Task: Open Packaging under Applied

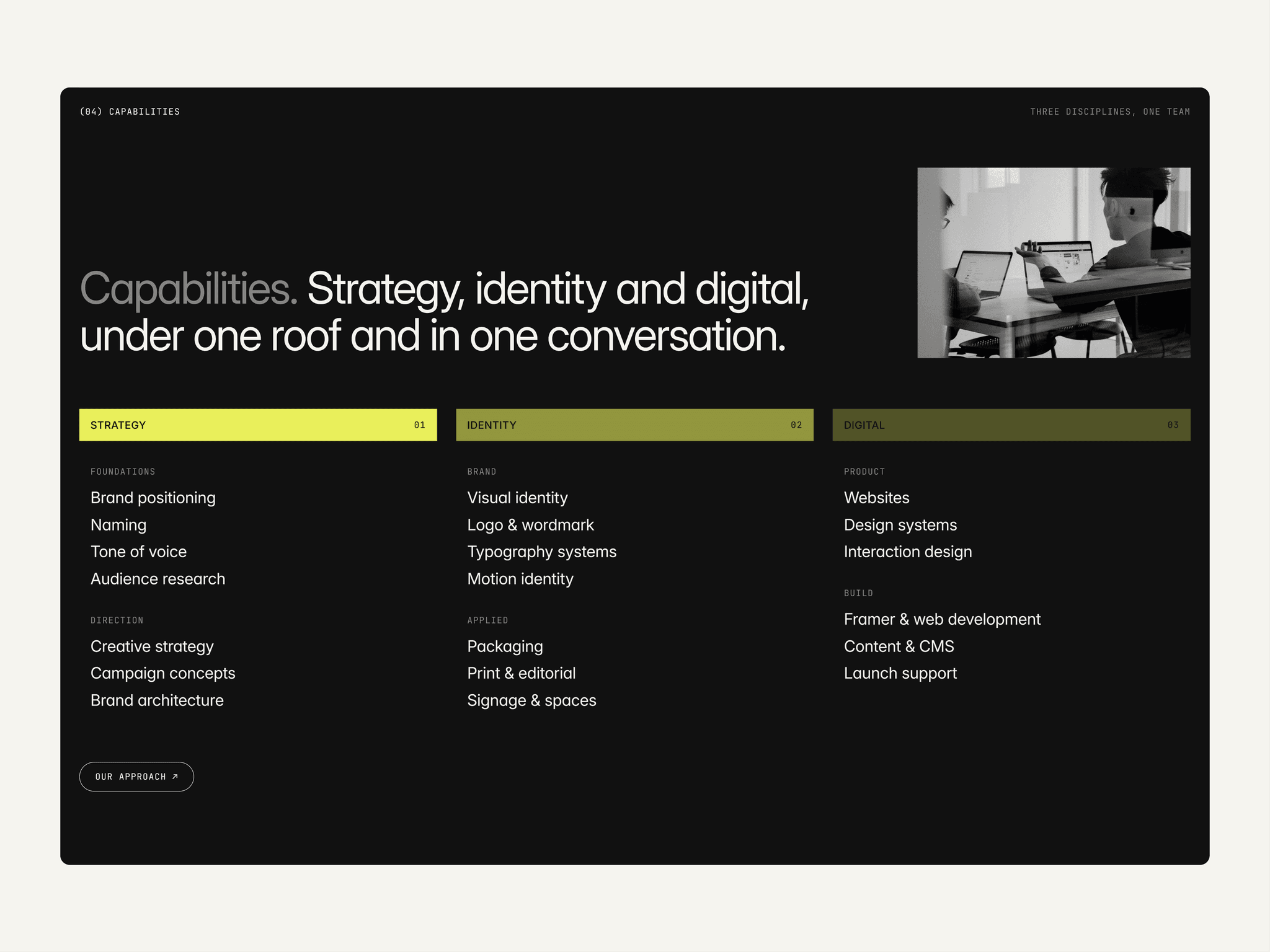Action: [505, 646]
